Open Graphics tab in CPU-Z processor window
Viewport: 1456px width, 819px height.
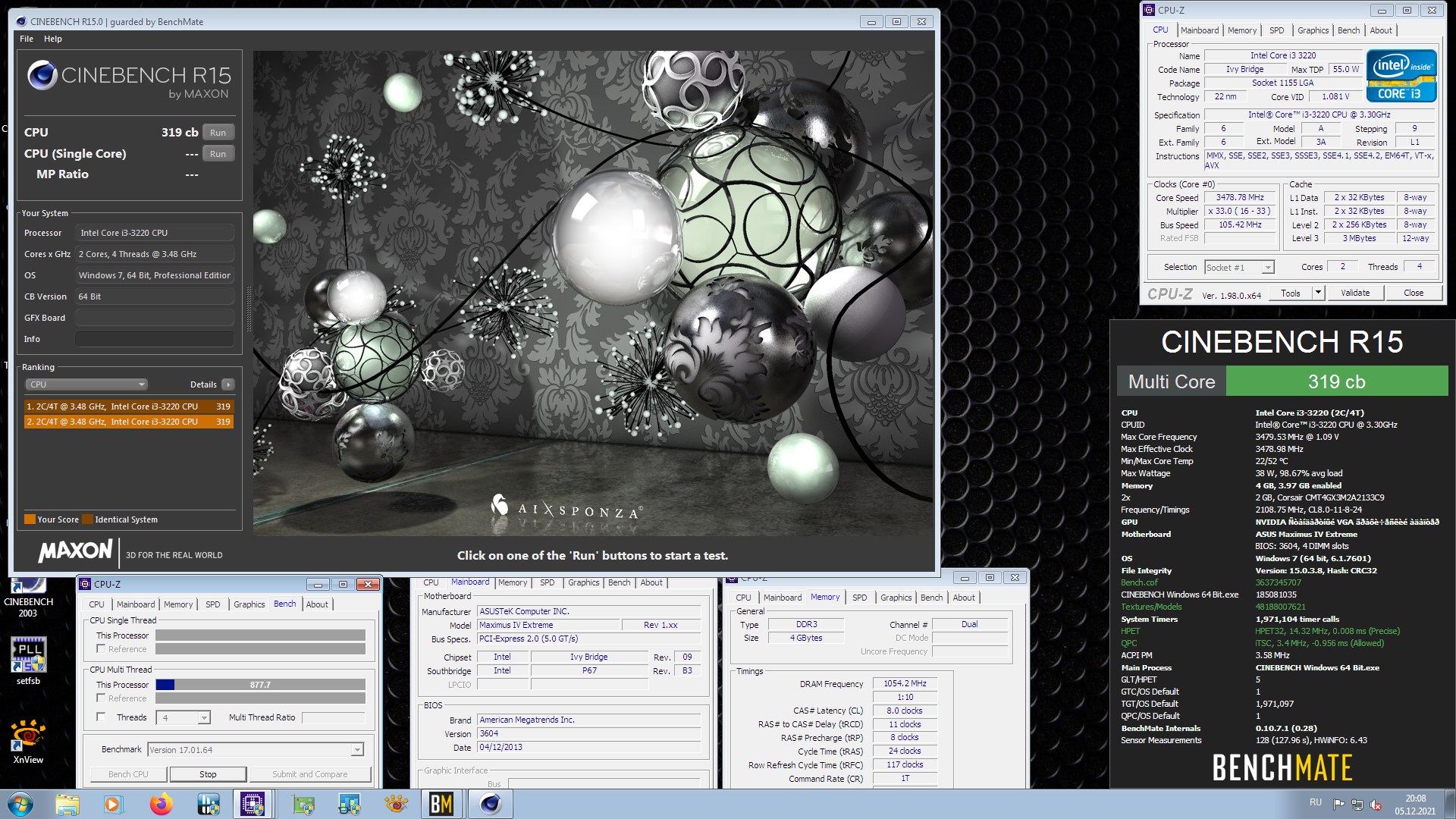coord(1313,30)
